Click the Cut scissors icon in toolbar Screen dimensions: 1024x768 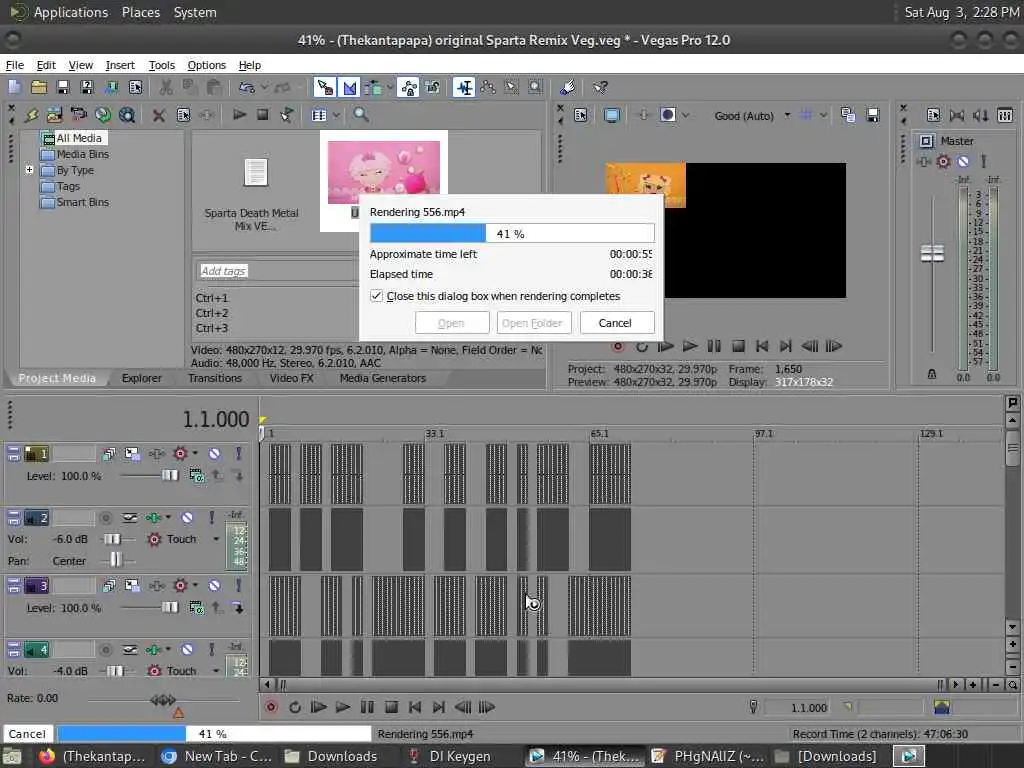[166, 87]
